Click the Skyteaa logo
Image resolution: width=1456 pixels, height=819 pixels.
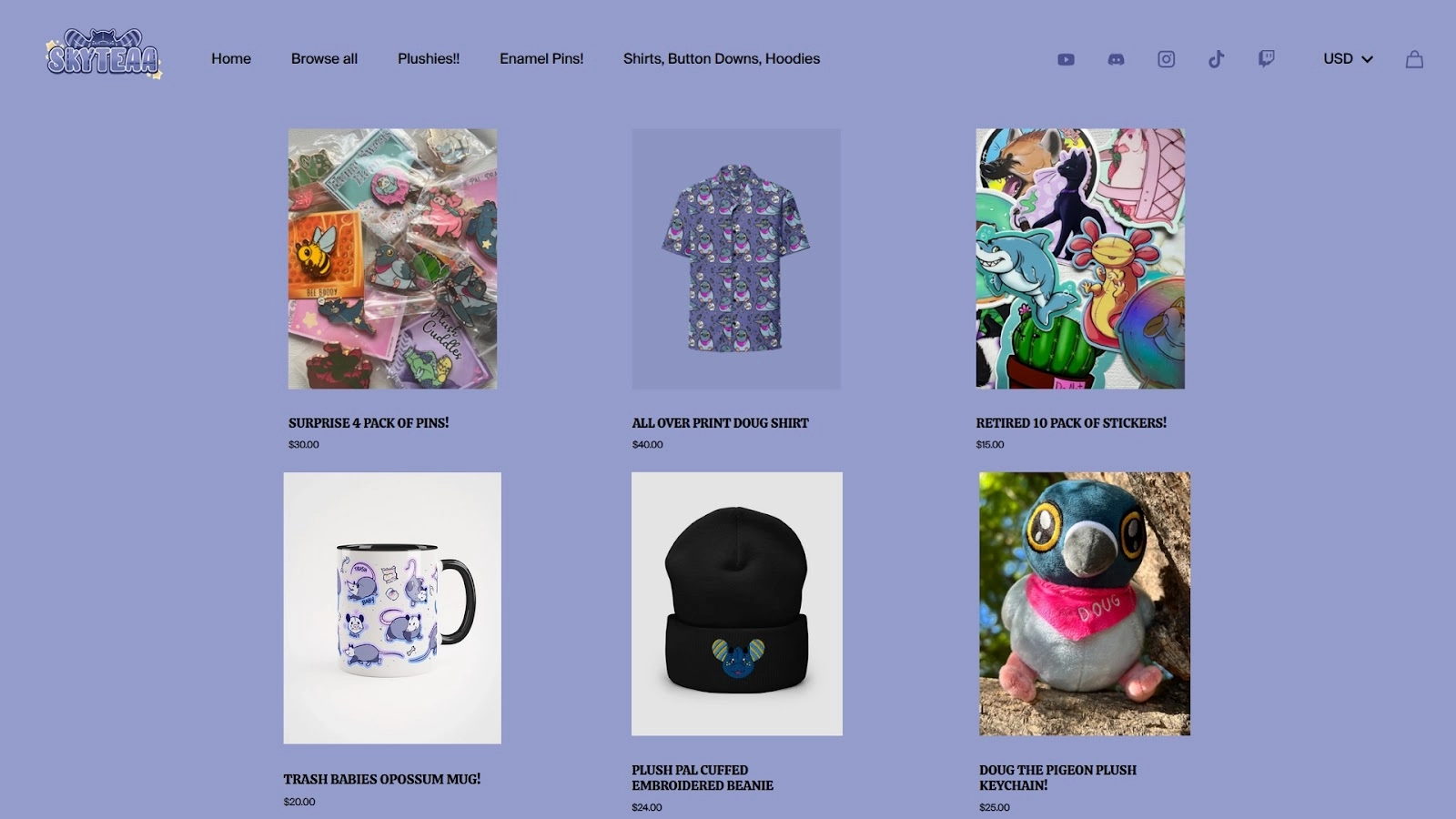click(x=104, y=55)
